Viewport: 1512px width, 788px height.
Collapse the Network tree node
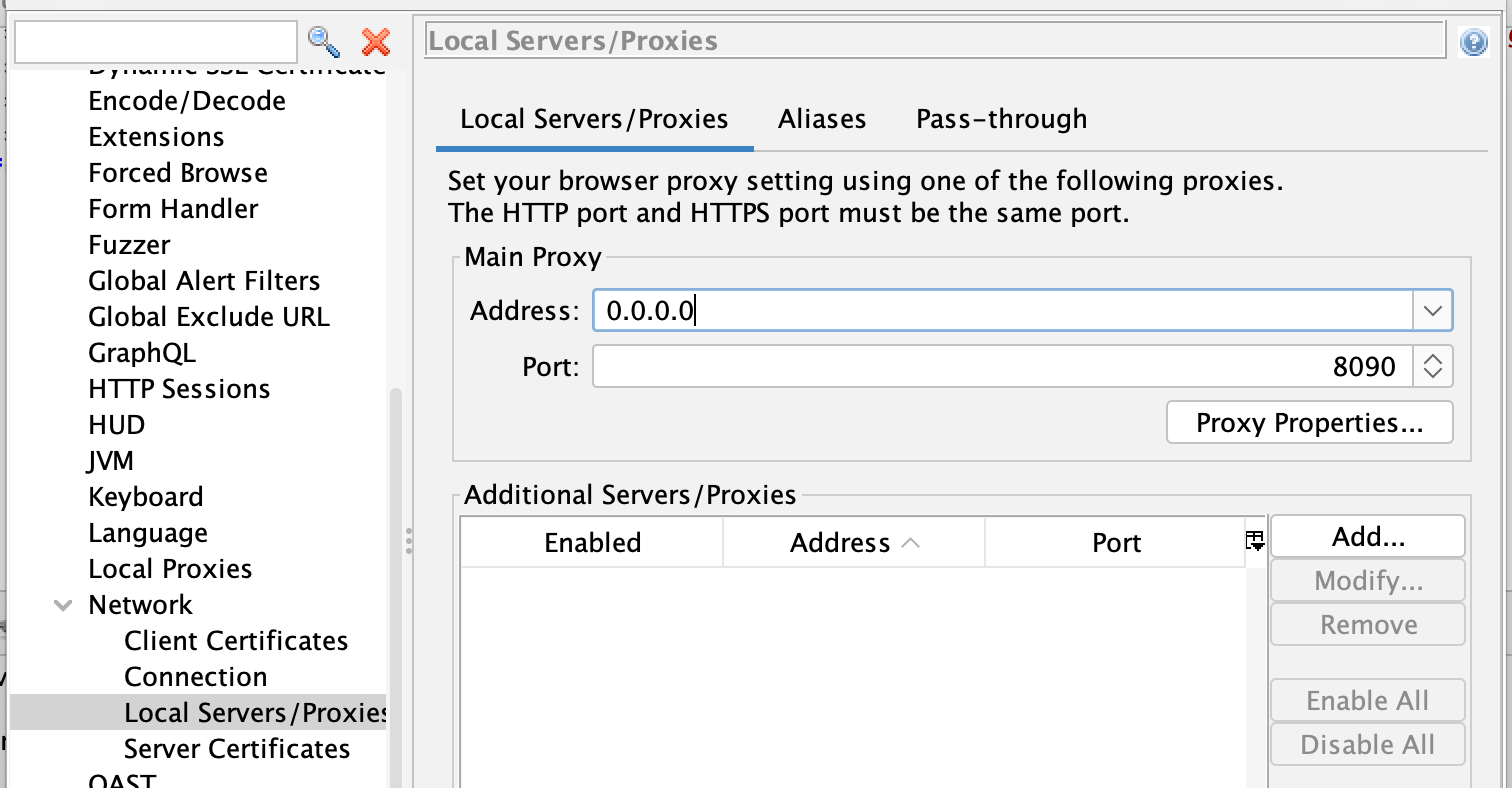tap(64, 605)
